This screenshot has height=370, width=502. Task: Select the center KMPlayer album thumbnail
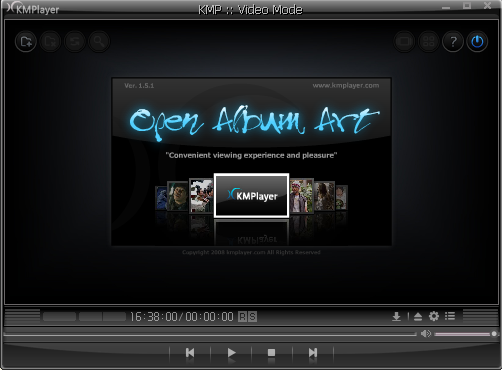coord(251,195)
